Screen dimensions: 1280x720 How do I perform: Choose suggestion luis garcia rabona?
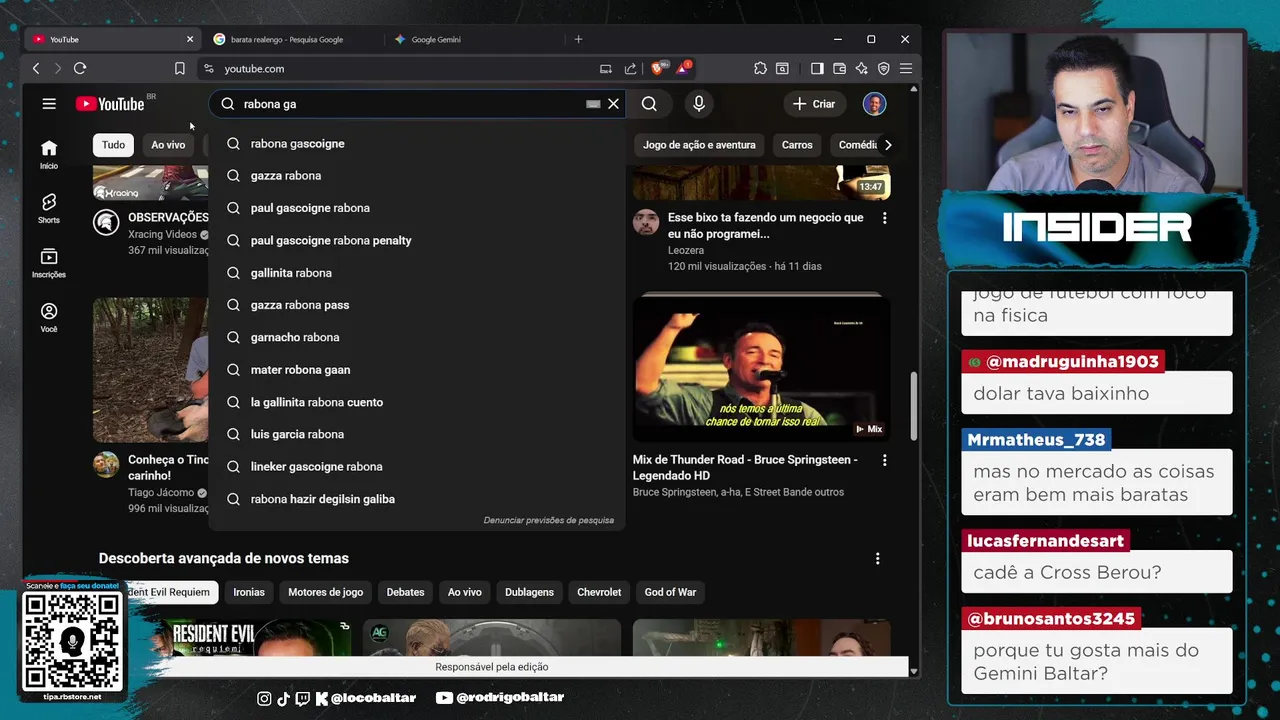click(416, 434)
